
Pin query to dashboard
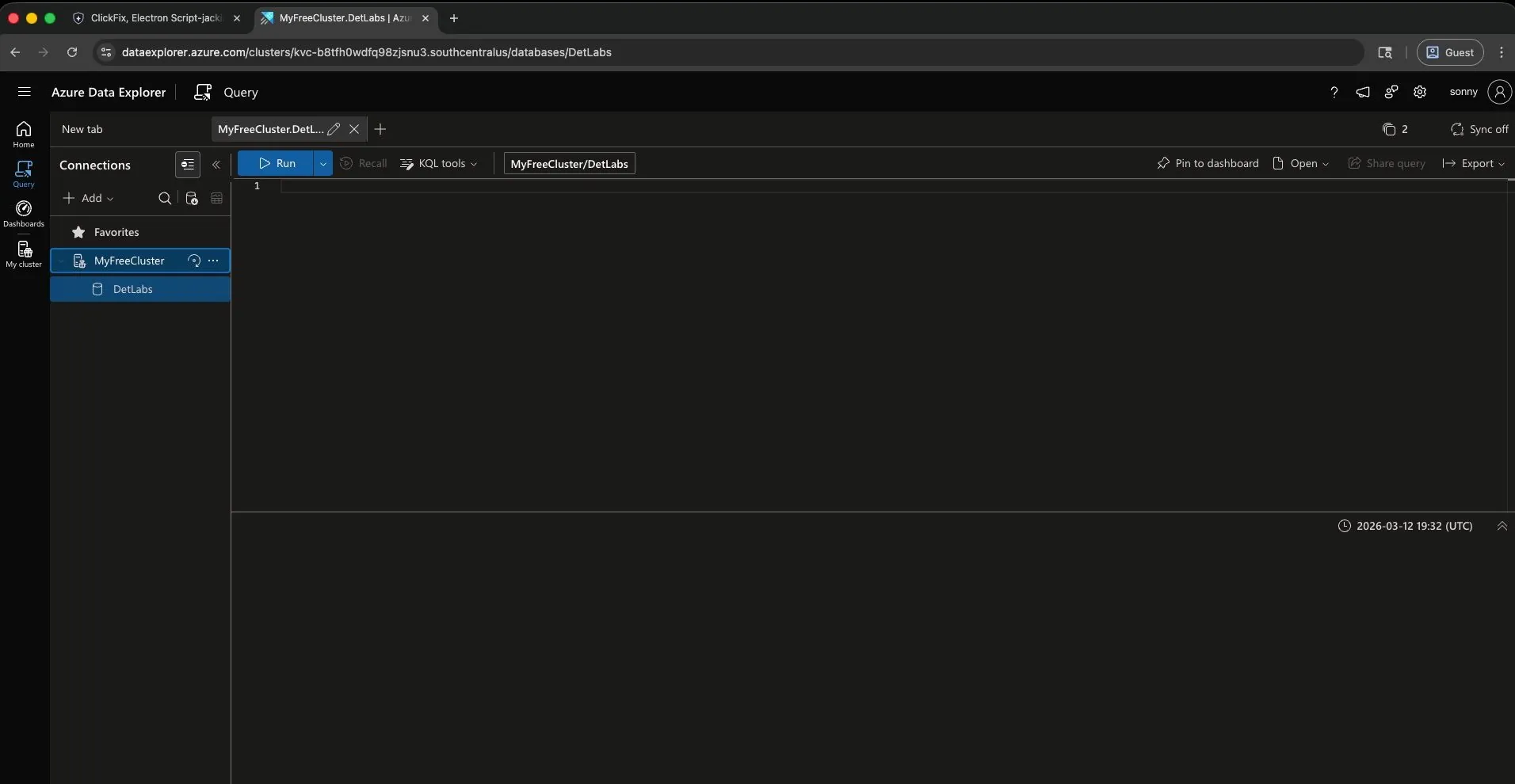click(x=1208, y=163)
